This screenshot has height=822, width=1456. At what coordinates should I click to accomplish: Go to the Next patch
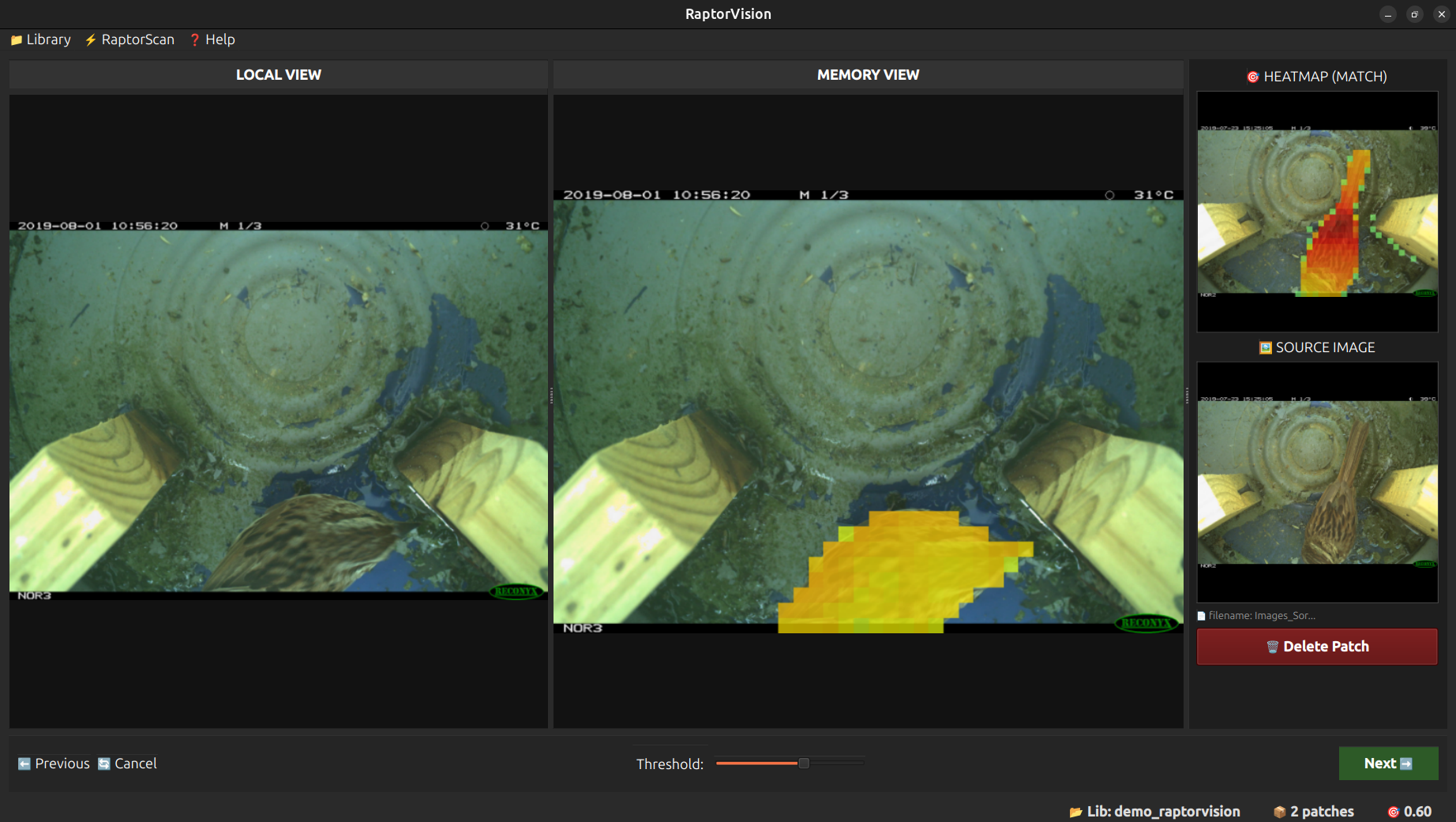[x=1388, y=764]
